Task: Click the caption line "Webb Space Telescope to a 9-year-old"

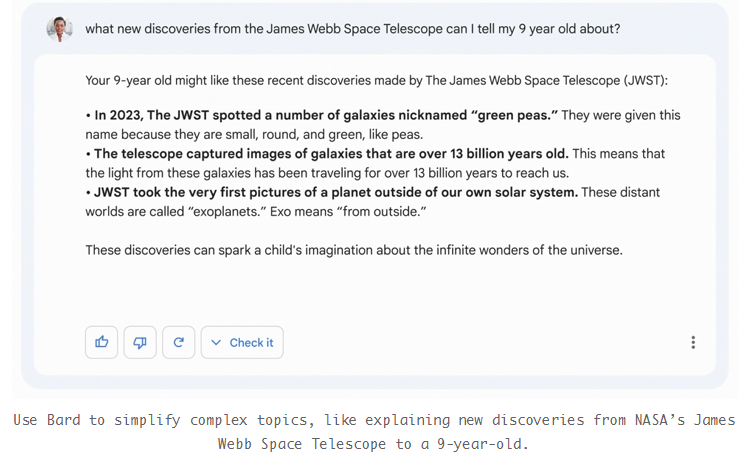Action: coord(373,444)
